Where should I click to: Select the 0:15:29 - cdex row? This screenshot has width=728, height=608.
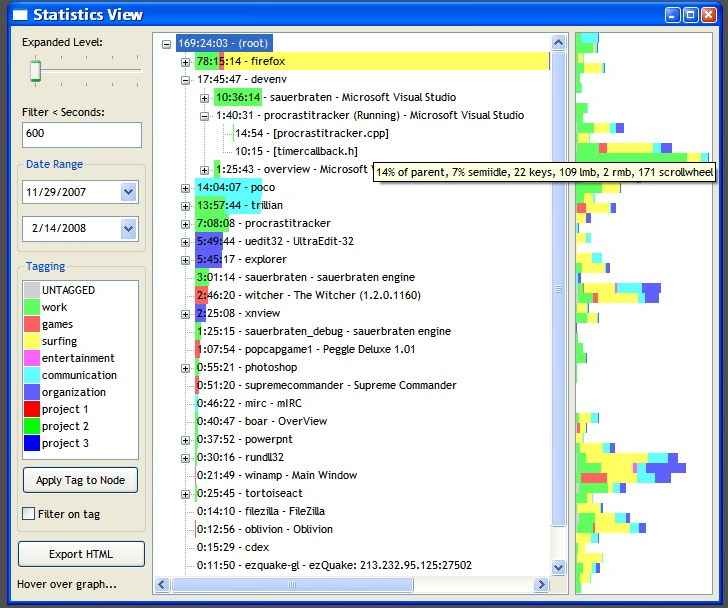[233, 547]
